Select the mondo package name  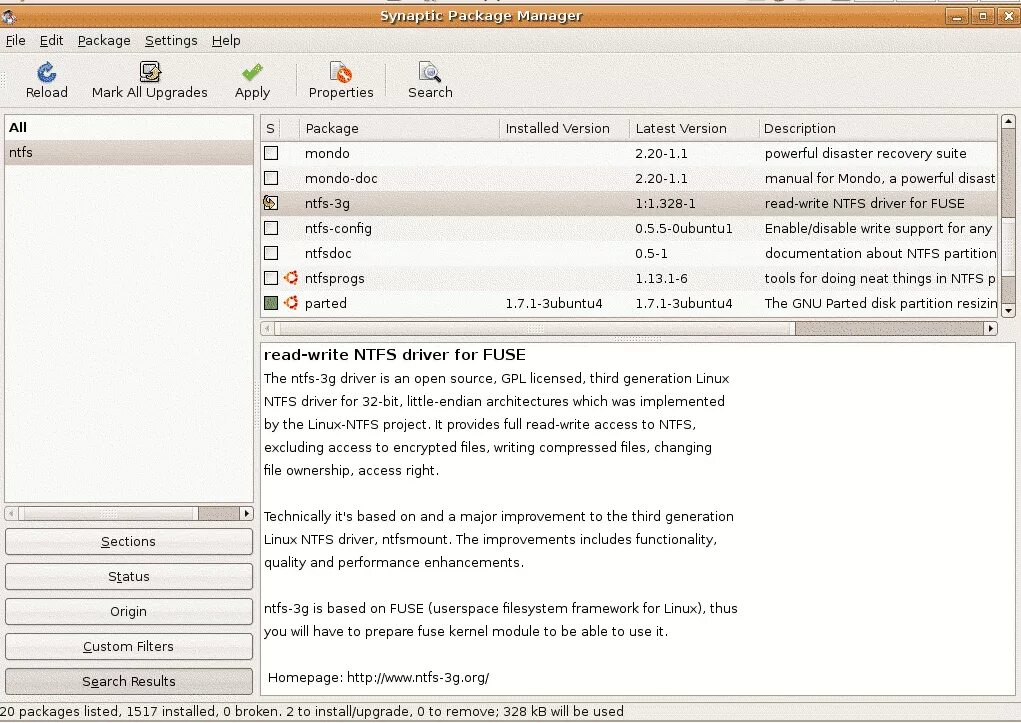pyautogui.click(x=327, y=153)
